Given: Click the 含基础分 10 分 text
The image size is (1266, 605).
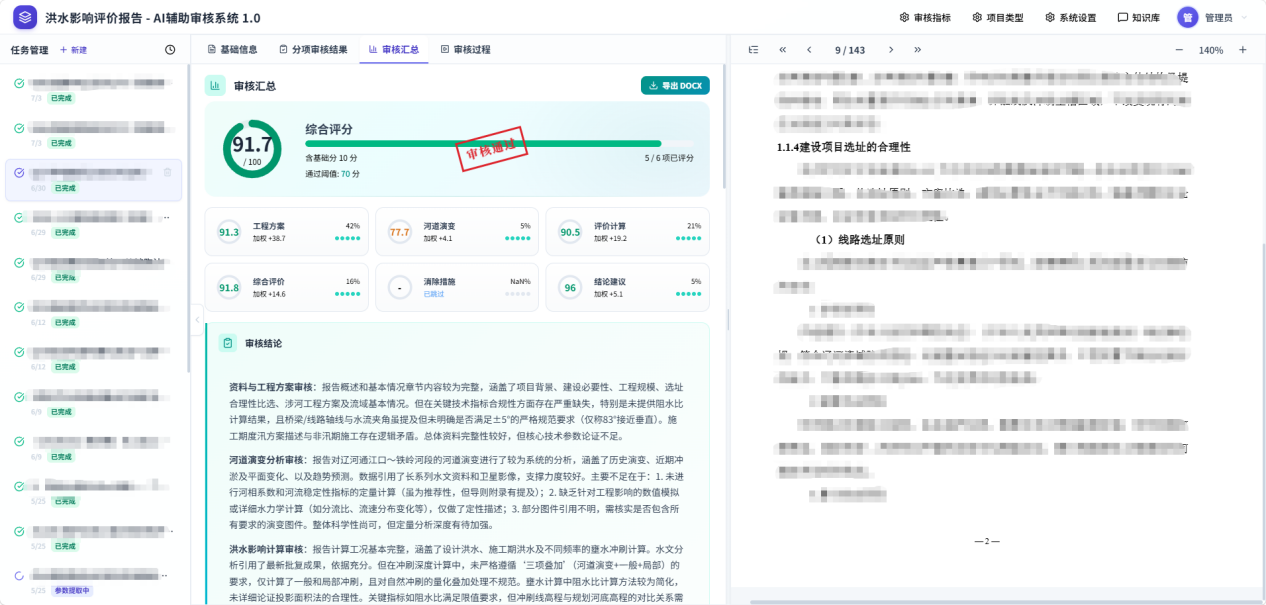Looking at the screenshot, I should pyautogui.click(x=332, y=158).
